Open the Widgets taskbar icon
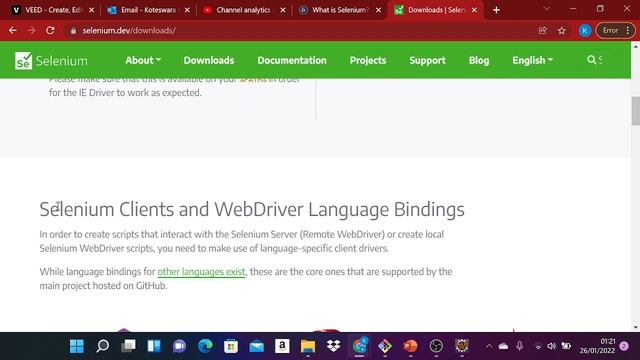 click(x=154, y=346)
